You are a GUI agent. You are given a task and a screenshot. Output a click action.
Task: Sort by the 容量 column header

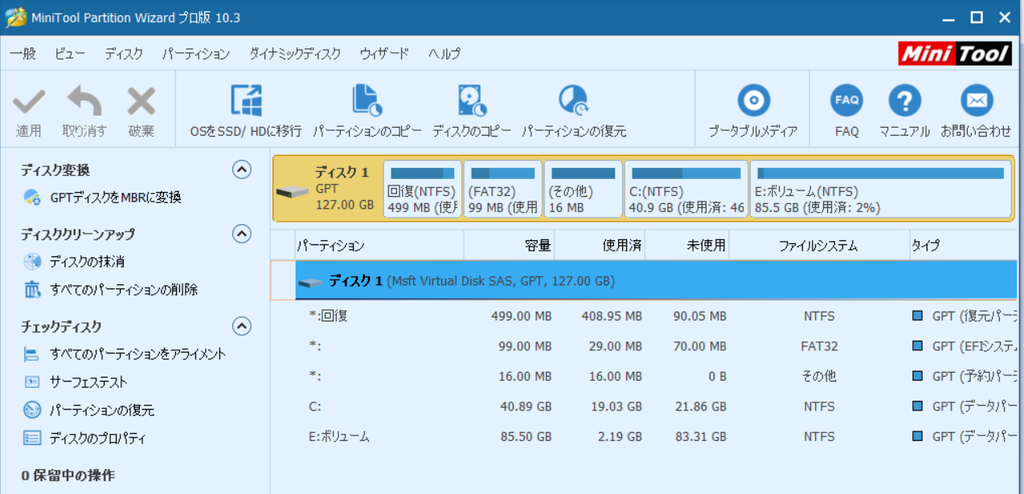click(x=509, y=246)
